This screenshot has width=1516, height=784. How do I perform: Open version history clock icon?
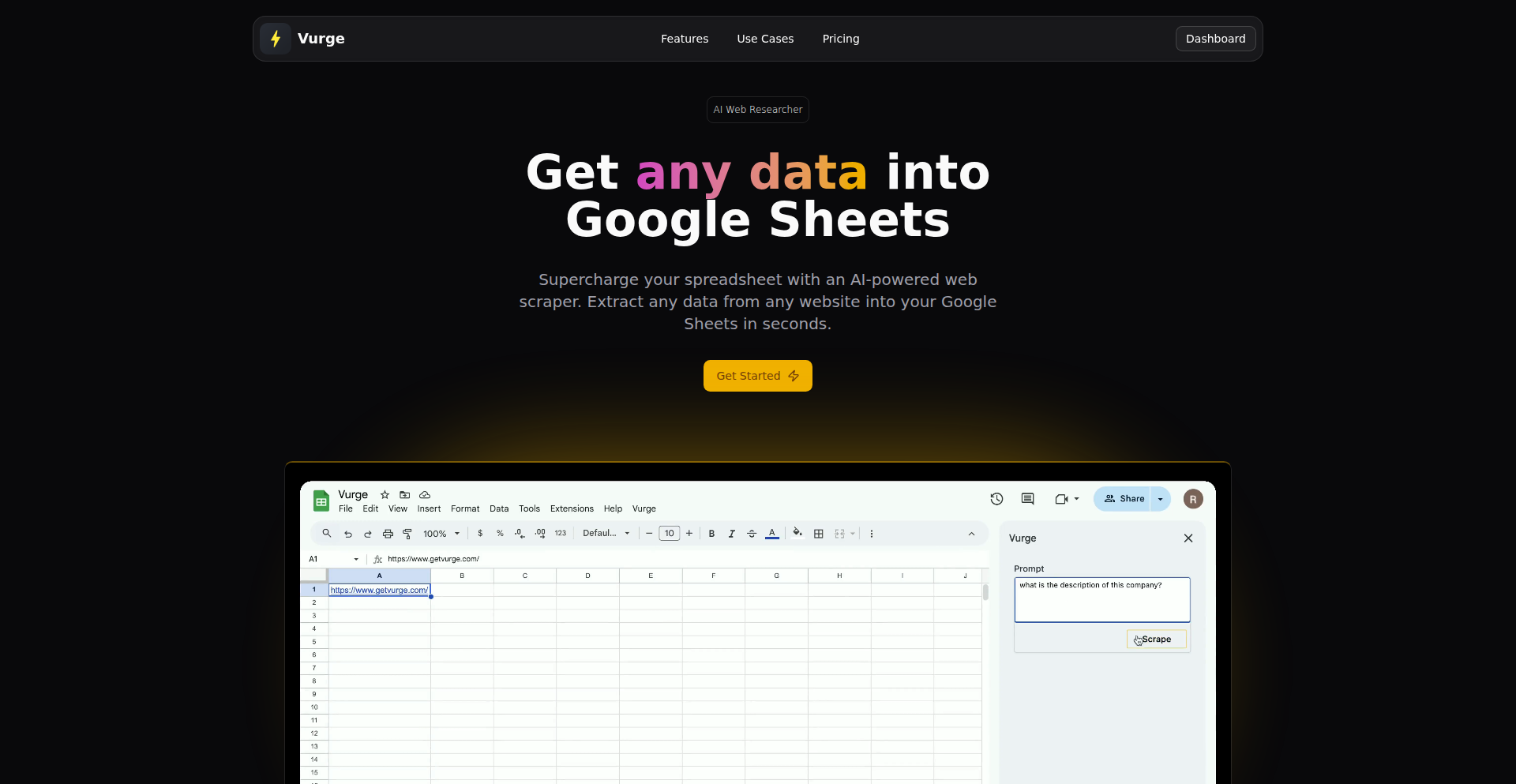996,499
